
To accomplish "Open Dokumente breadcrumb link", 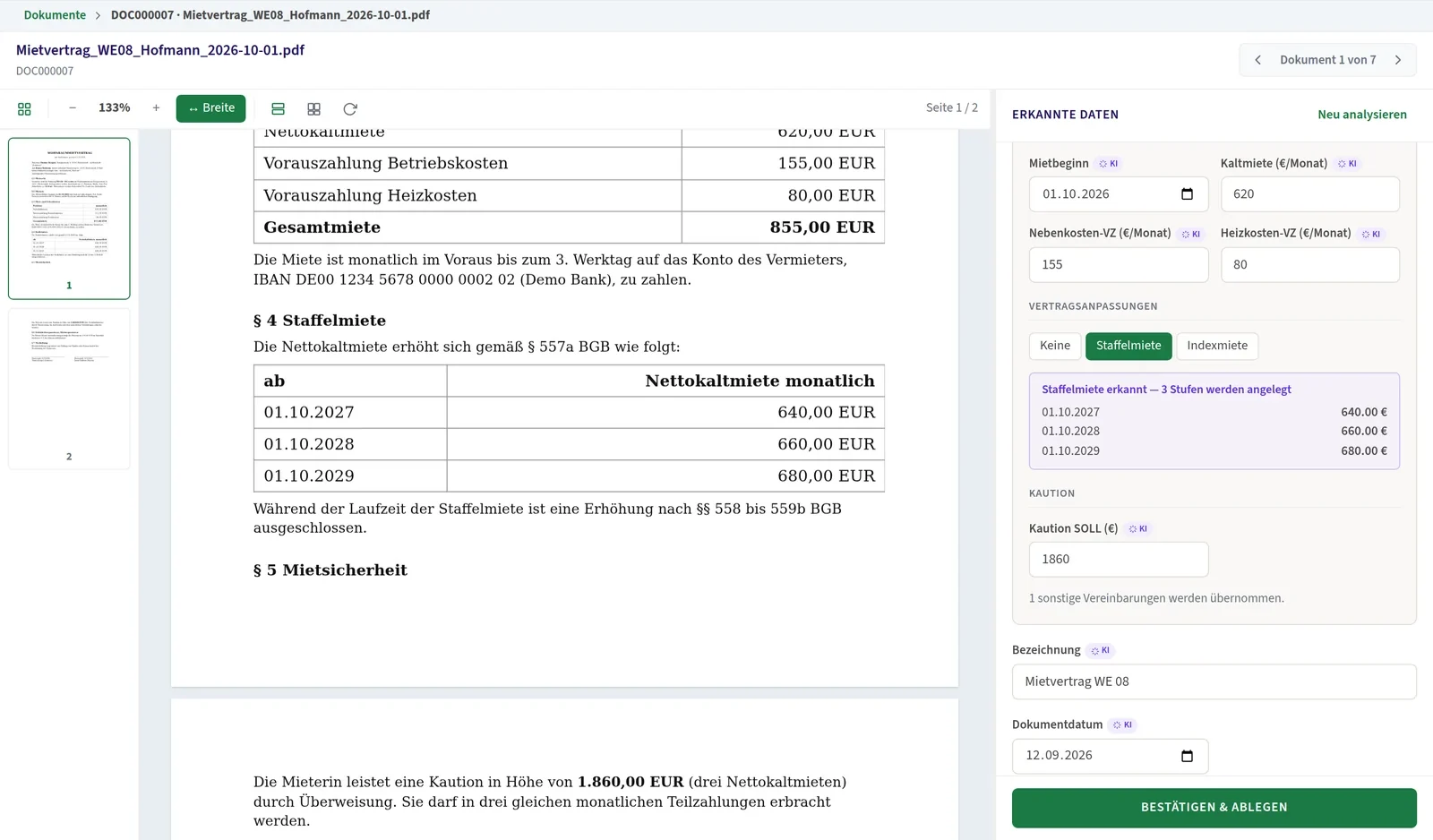I will (55, 15).
